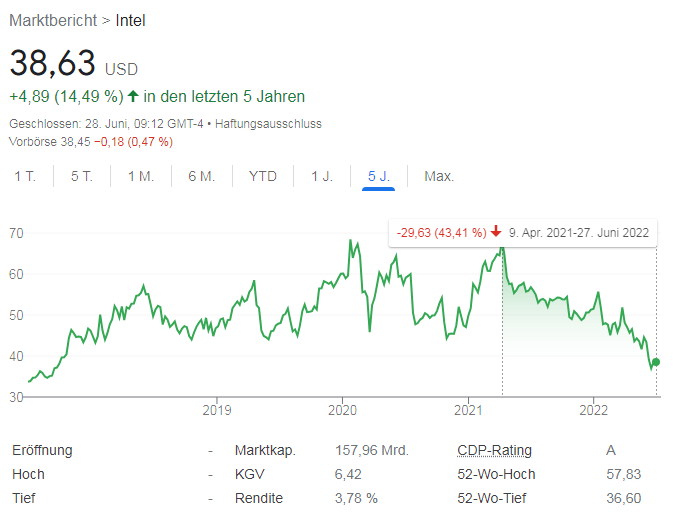The height and width of the screenshot is (515, 684).
Task: Click the 52-Wo-Hoch value 57,83
Action: click(623, 474)
